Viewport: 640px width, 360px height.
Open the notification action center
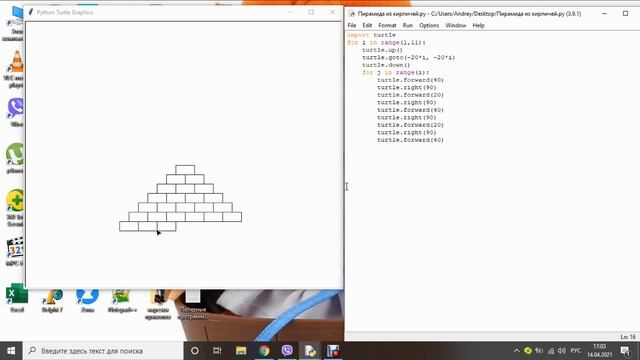pyautogui.click(x=625, y=351)
